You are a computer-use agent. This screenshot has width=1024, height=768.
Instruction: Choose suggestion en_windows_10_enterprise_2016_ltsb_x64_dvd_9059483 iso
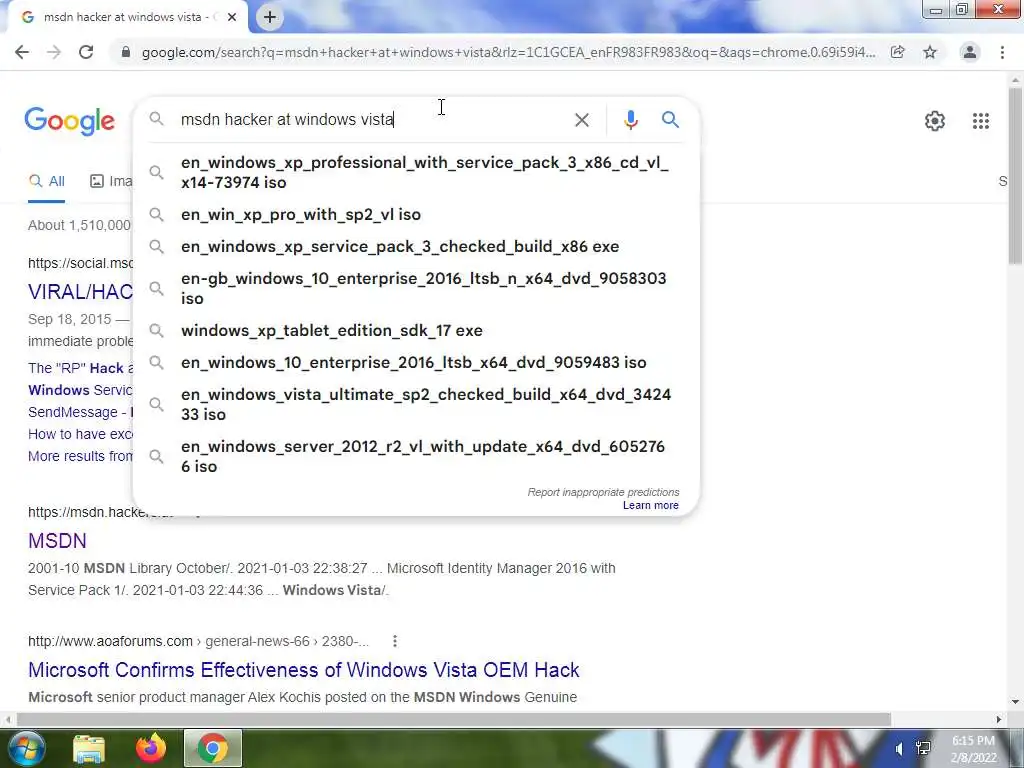coord(416,362)
